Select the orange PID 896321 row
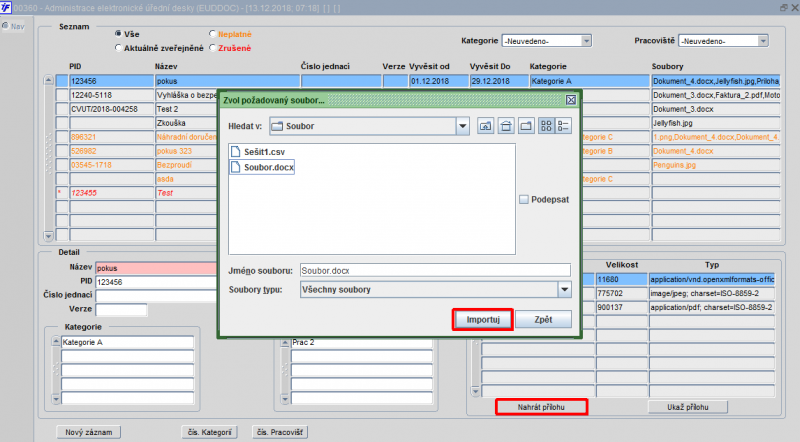This screenshot has height=442, width=800. point(112,137)
